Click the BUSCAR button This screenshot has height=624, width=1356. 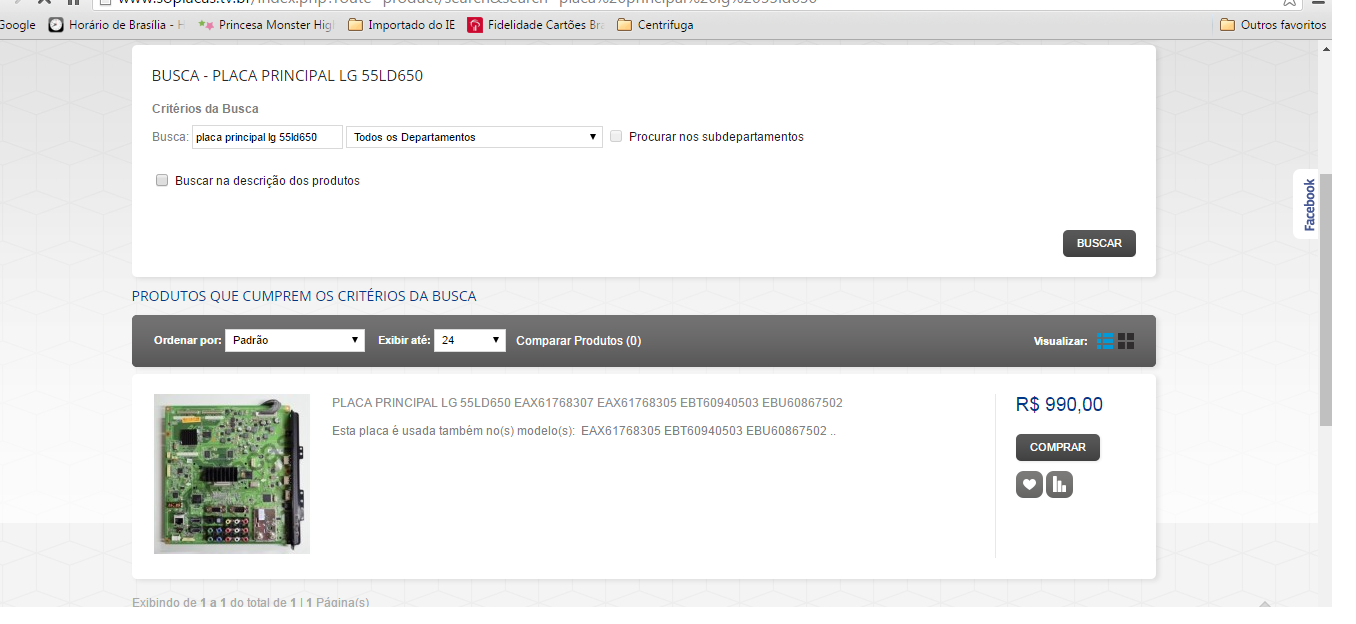[1099, 243]
